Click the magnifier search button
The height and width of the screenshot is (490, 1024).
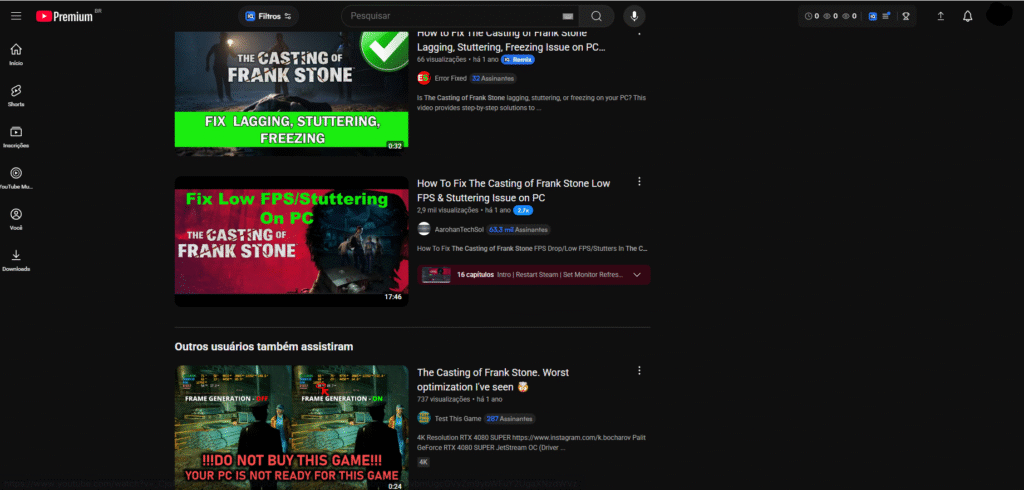(596, 16)
